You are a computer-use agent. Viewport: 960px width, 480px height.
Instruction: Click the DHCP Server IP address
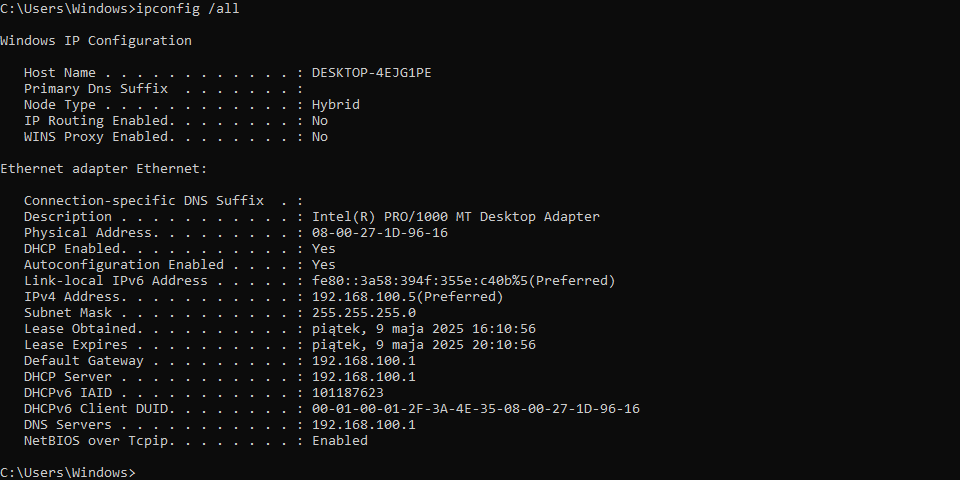(364, 377)
